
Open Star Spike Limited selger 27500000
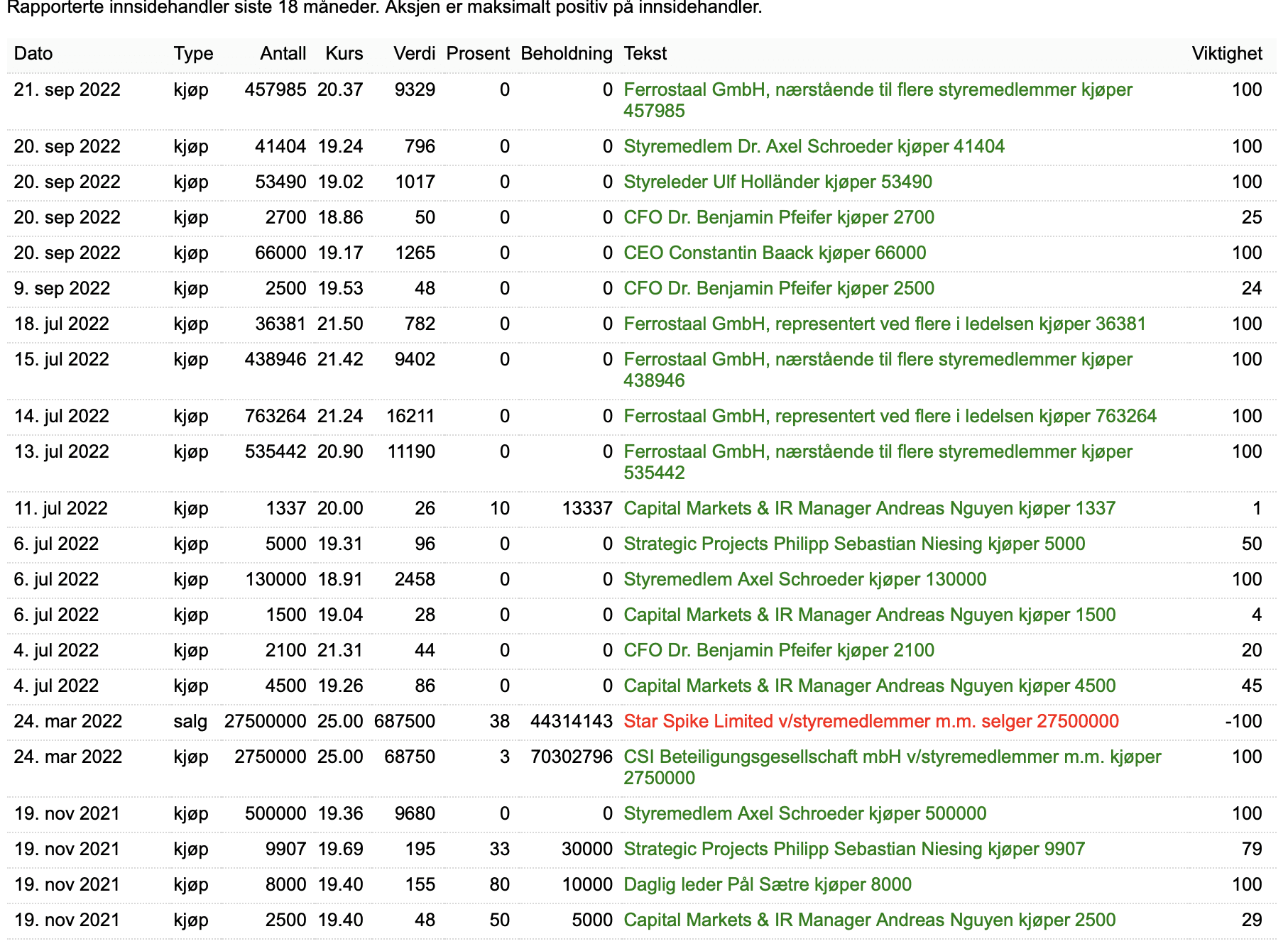click(x=871, y=722)
